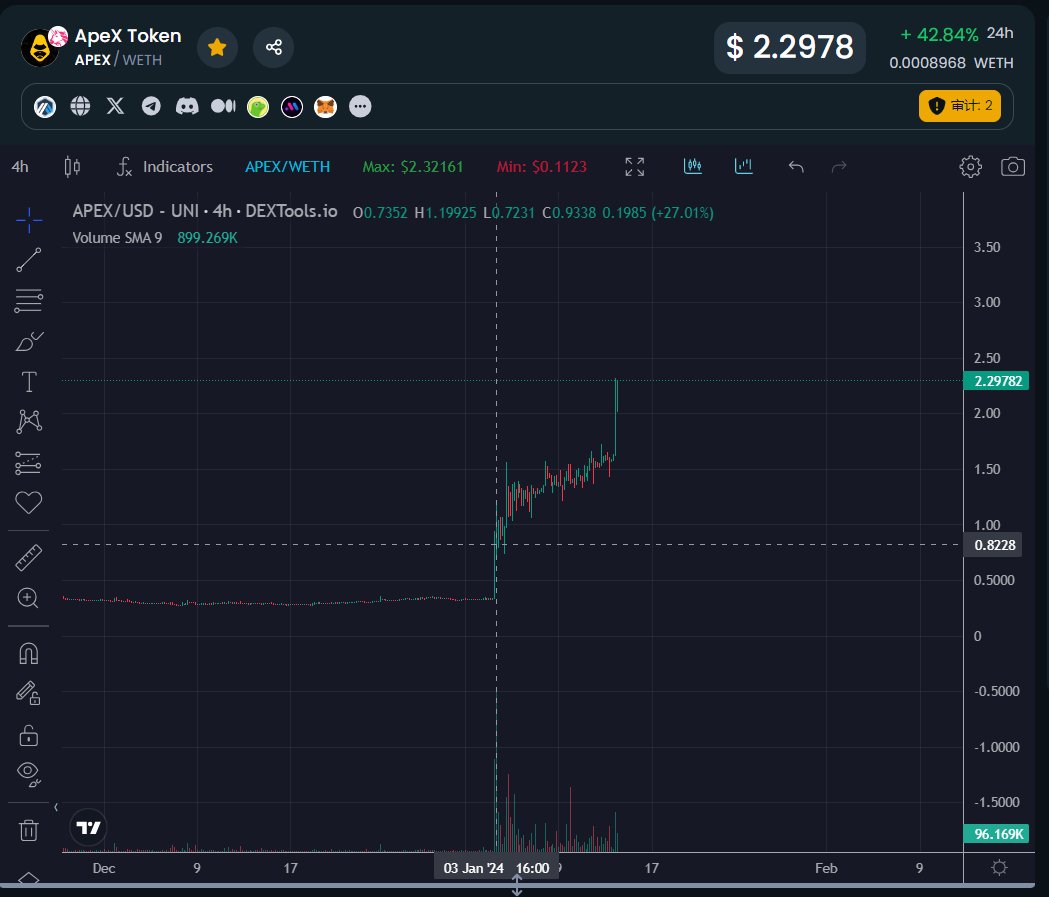This screenshot has height=897, width=1049.
Task: Open chart settings gear in toolbar
Action: coord(970,167)
